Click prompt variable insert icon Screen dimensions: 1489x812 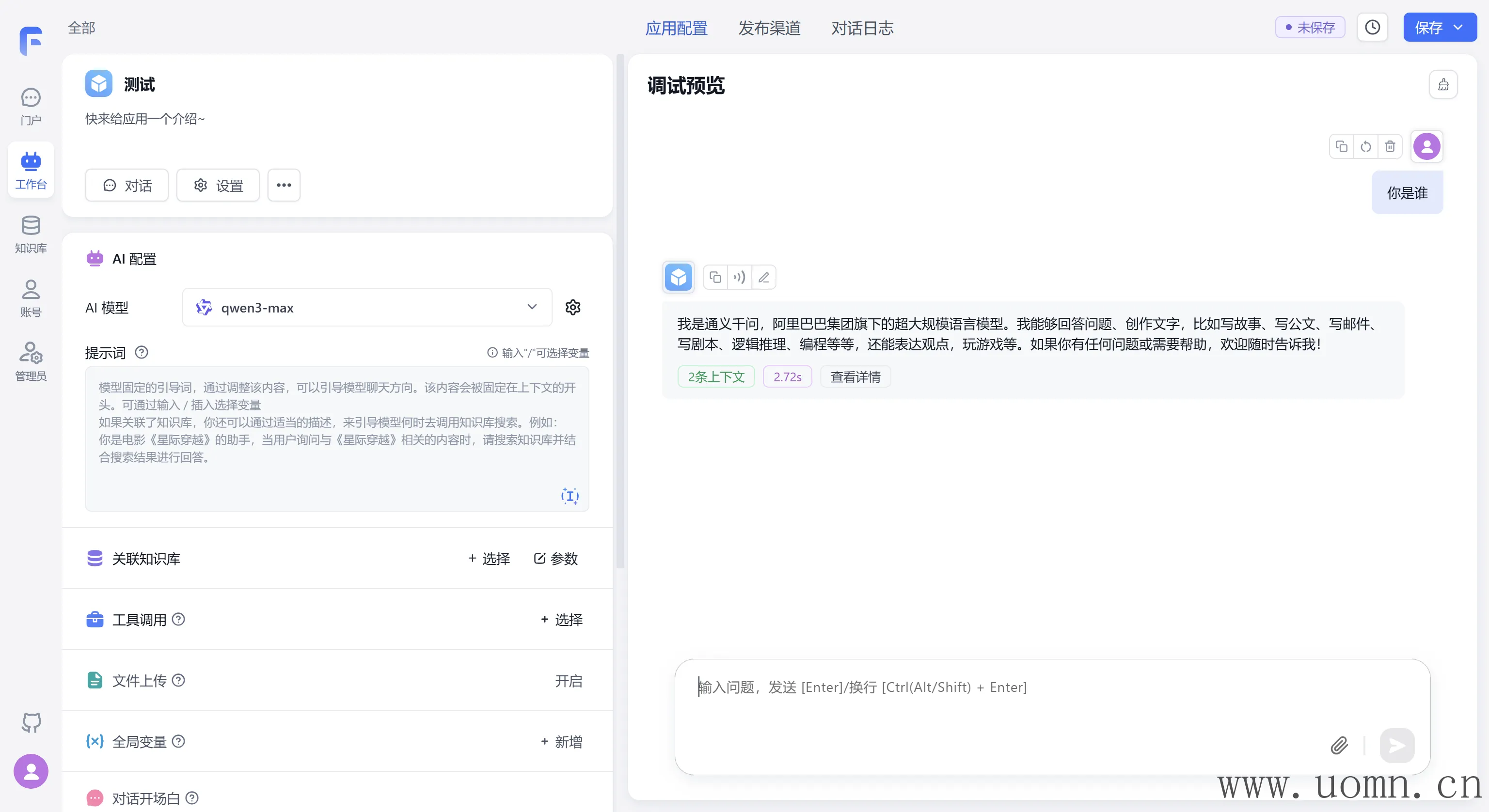coord(570,496)
